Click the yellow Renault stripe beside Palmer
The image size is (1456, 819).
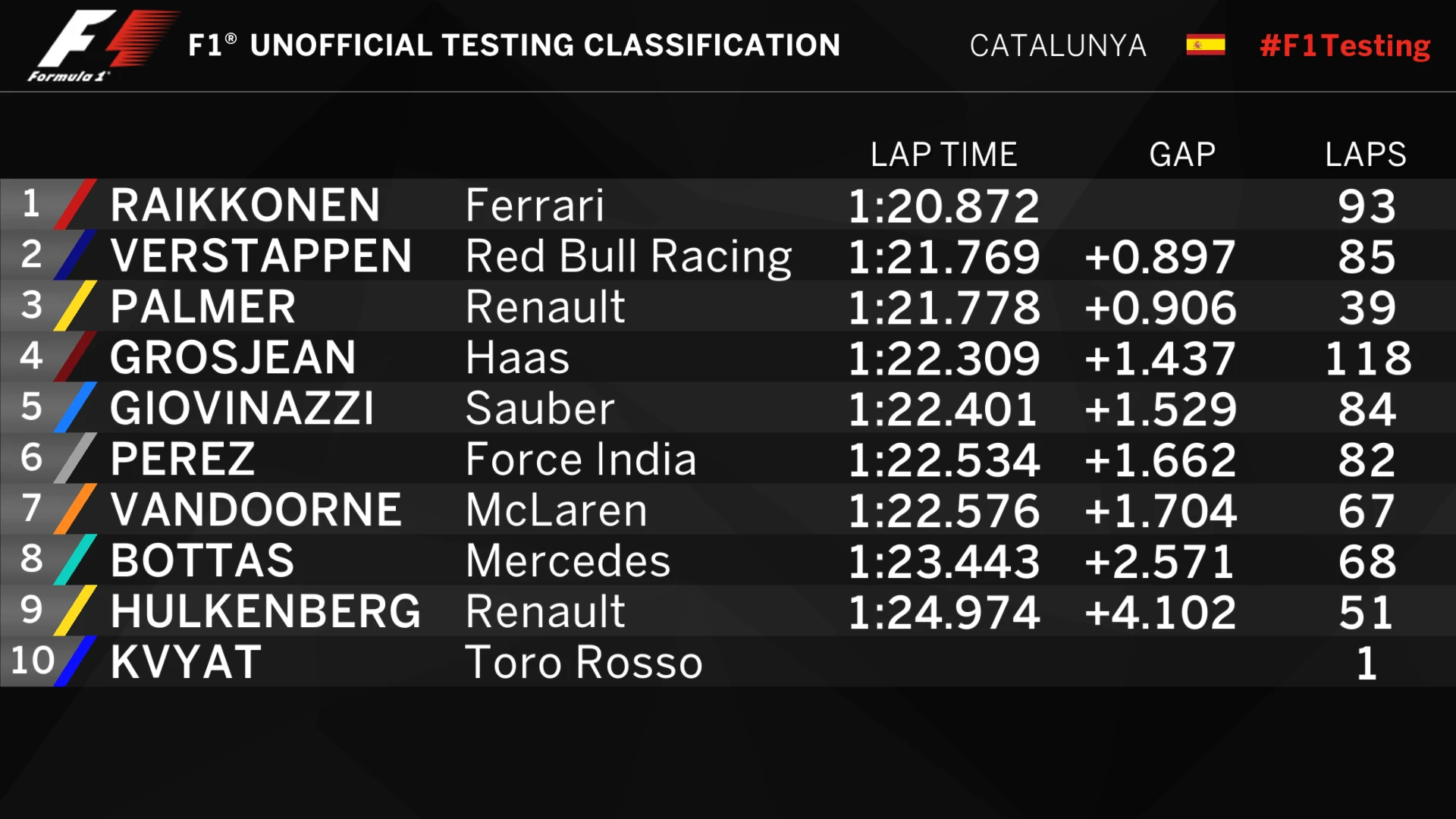tap(76, 306)
